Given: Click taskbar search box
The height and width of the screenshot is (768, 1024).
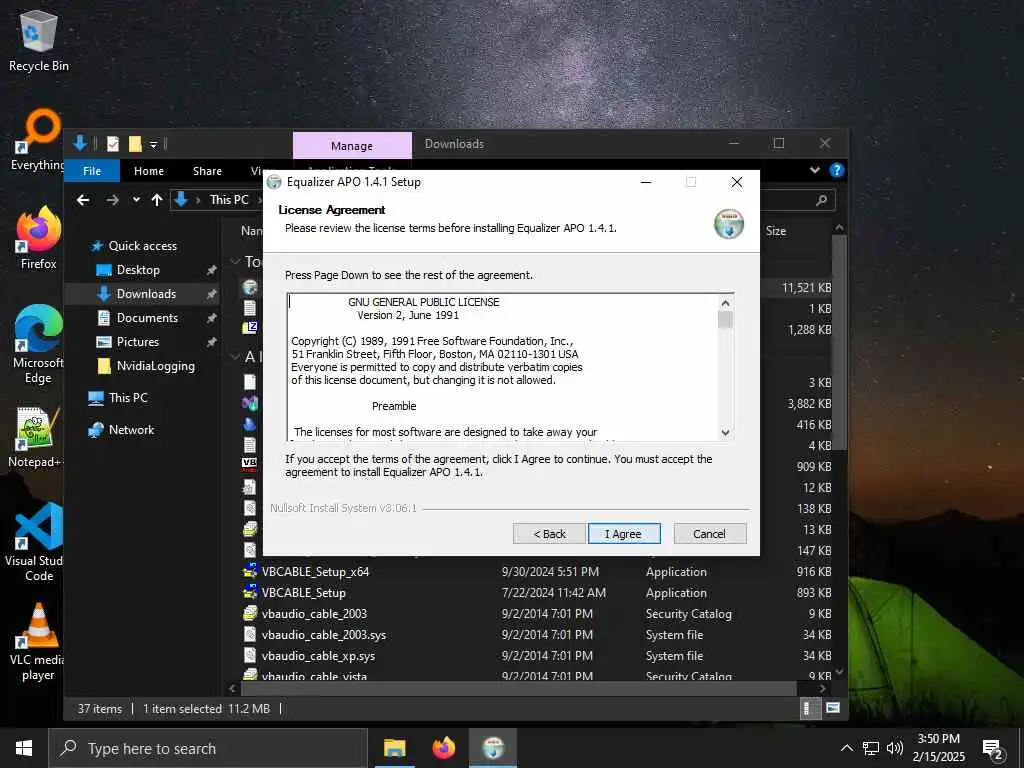Looking at the screenshot, I should (x=208, y=748).
